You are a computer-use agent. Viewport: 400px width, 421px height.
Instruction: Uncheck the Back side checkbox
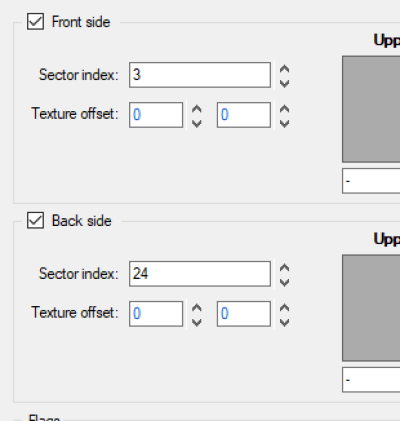[35, 221]
